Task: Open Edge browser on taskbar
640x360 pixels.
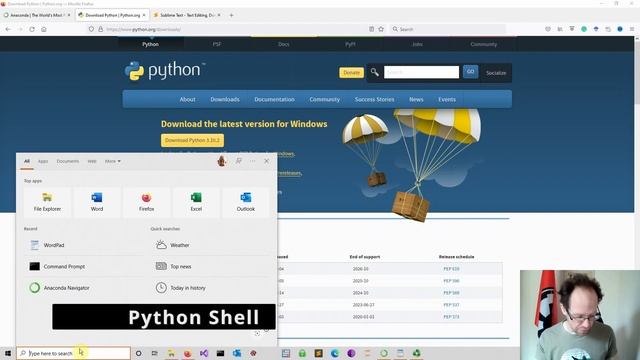Action: click(335, 353)
